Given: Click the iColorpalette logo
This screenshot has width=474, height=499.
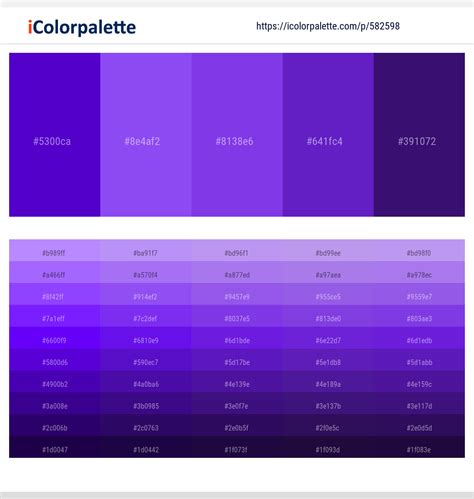Looking at the screenshot, I should pyautogui.click(x=82, y=27).
